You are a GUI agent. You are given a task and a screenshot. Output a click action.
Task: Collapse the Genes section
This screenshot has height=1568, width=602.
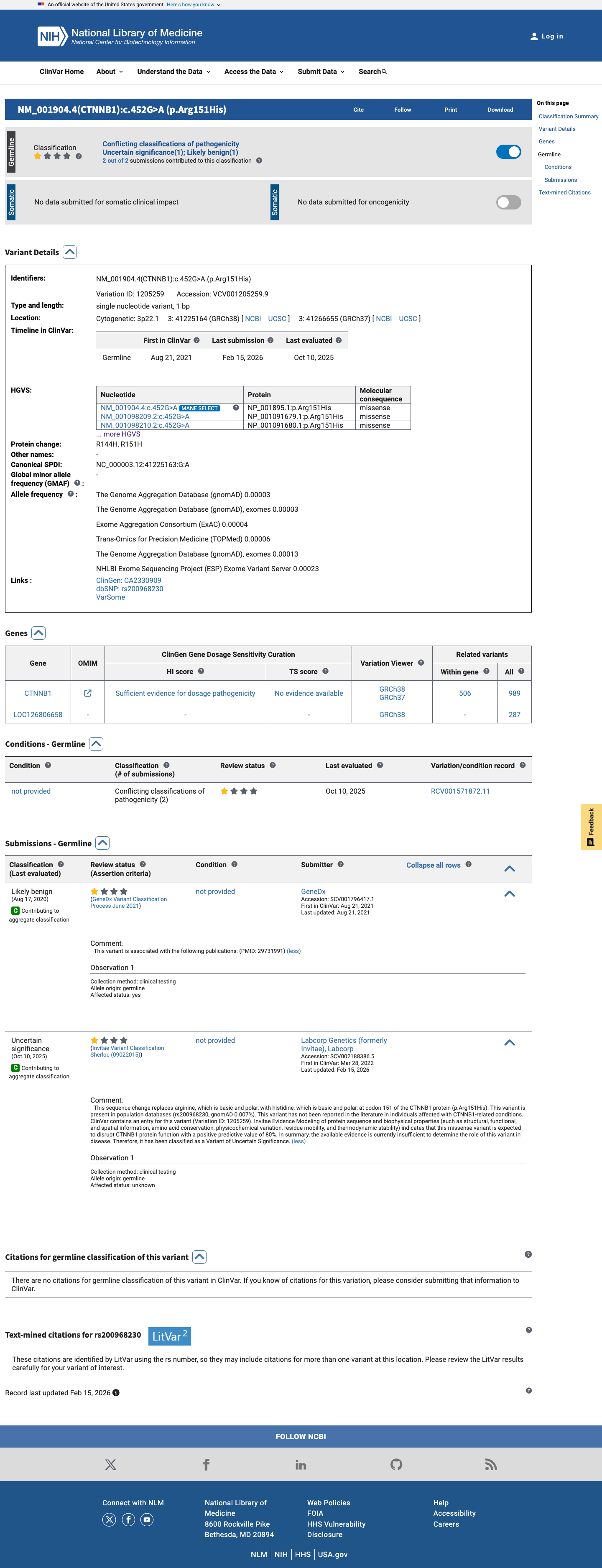(38, 633)
